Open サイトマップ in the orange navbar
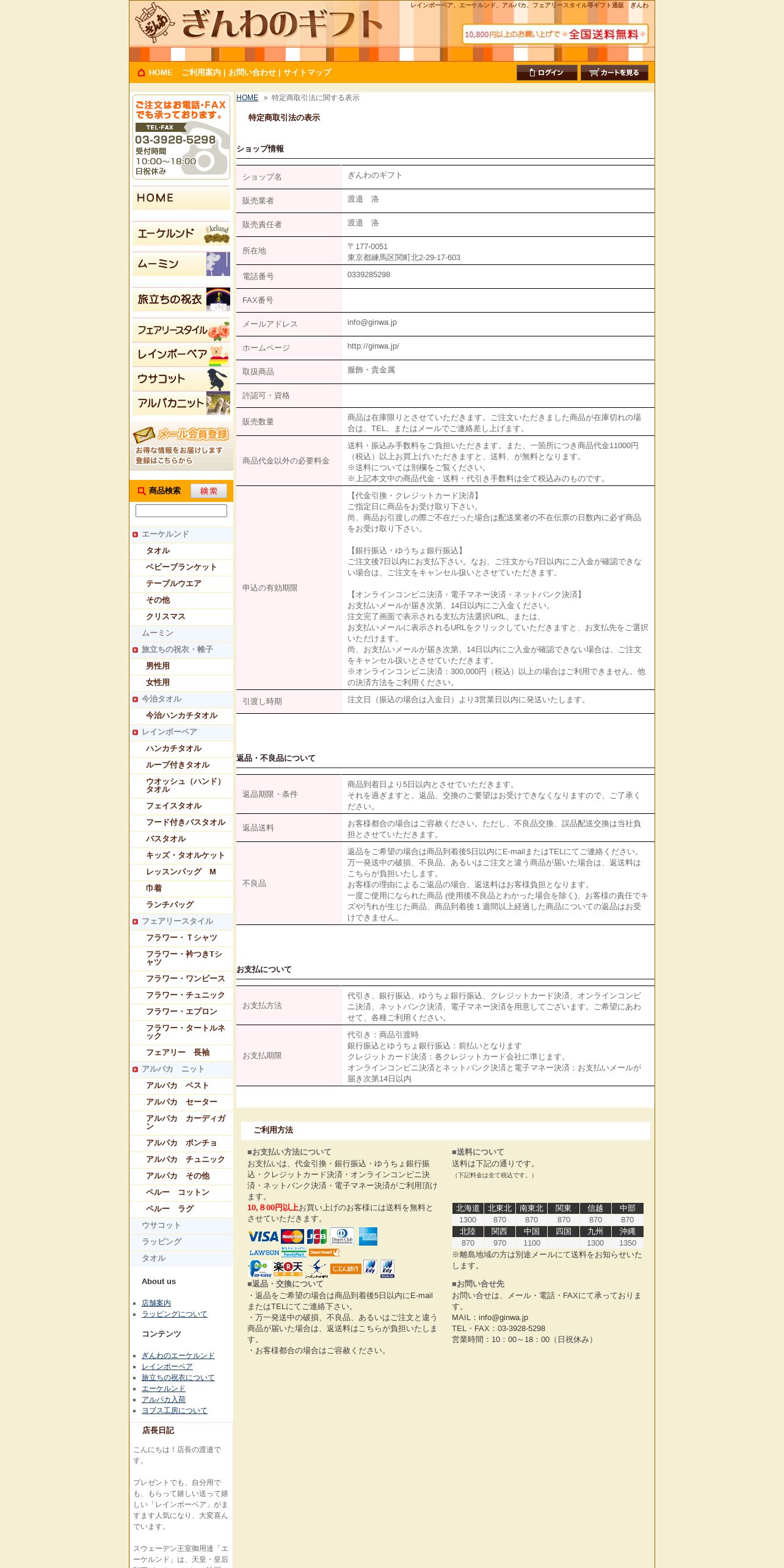This screenshot has height=1568, width=784. [x=307, y=73]
